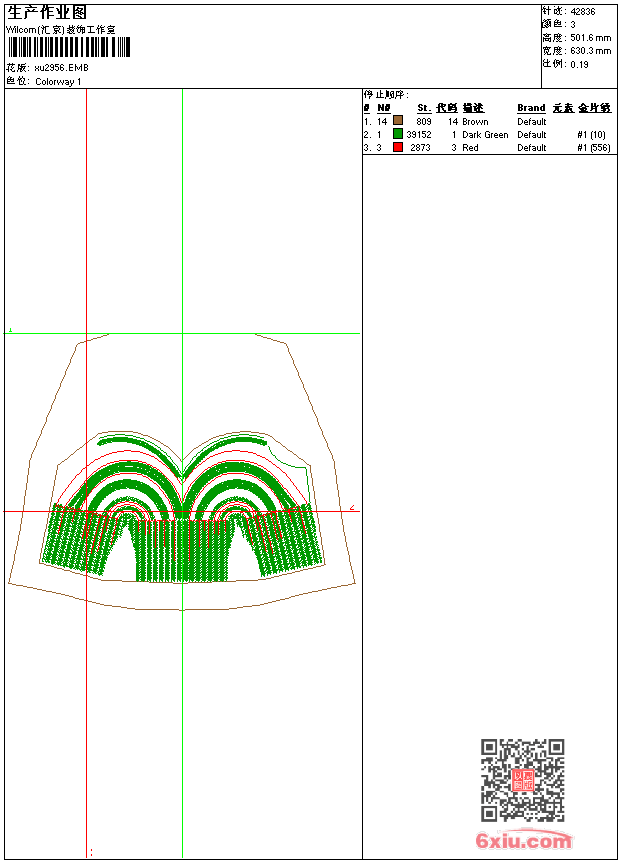Click the '描述' column header
The width and height of the screenshot is (620, 860).
tap(473, 108)
